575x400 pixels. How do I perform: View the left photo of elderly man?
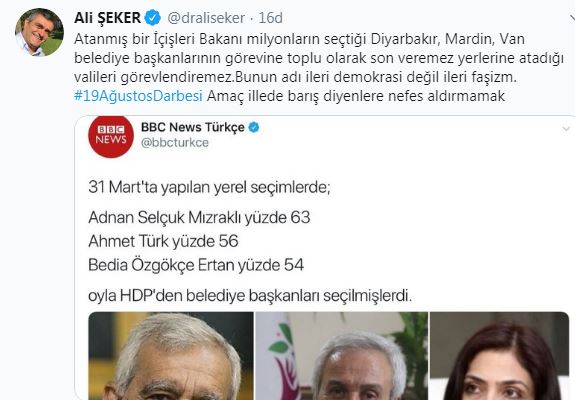(x=171, y=356)
